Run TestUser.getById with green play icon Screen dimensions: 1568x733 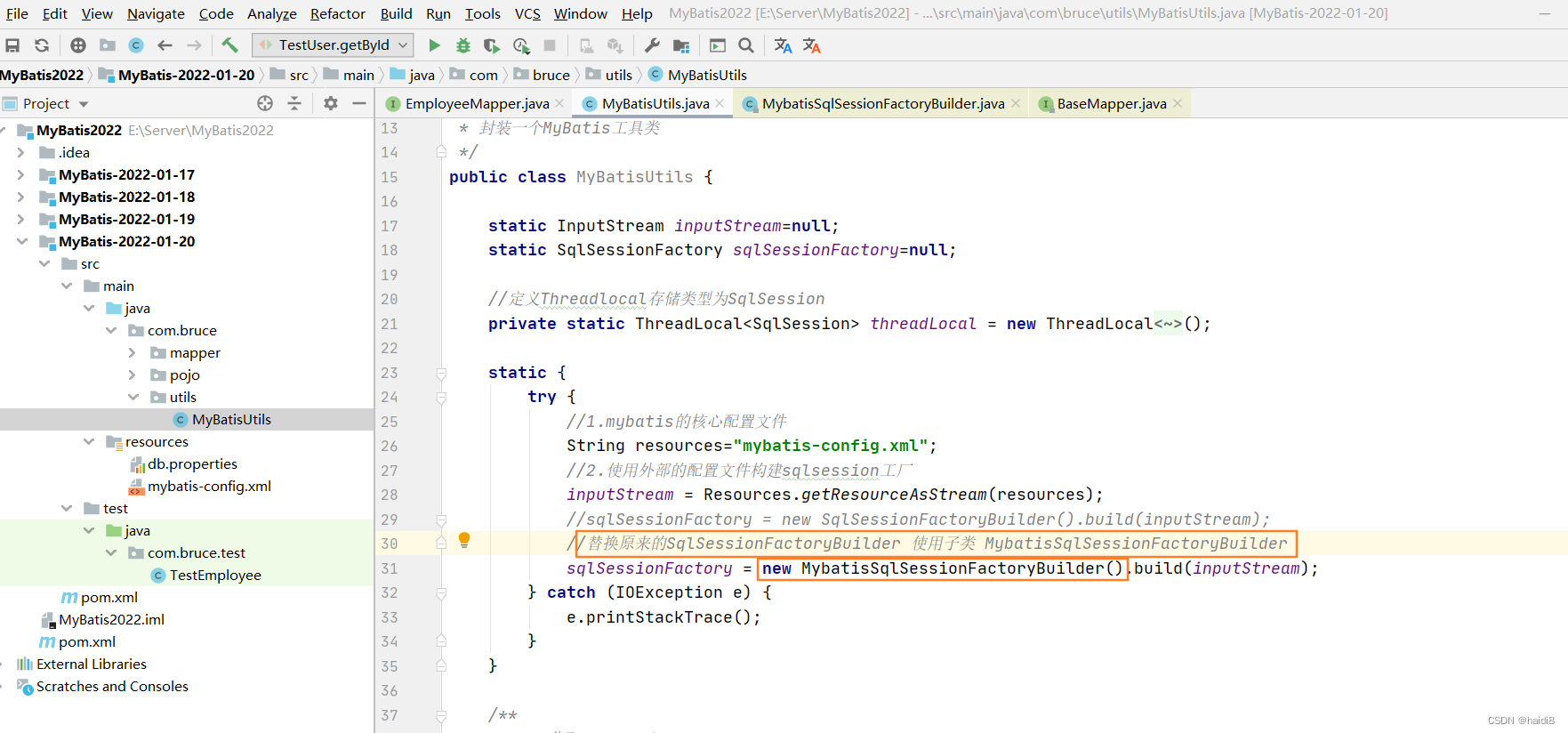(x=434, y=45)
